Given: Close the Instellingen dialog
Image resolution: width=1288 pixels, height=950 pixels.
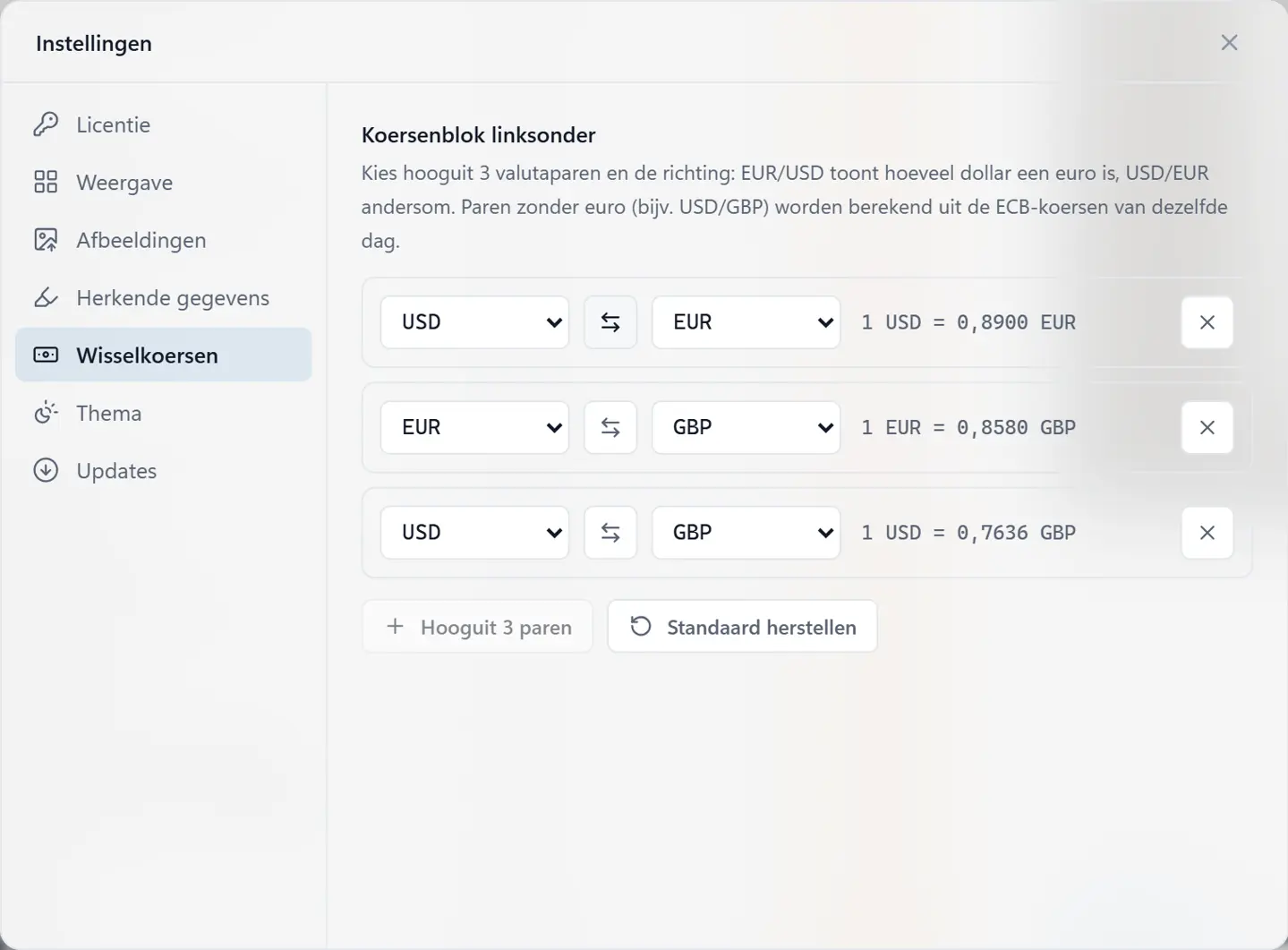Looking at the screenshot, I should click(1229, 43).
